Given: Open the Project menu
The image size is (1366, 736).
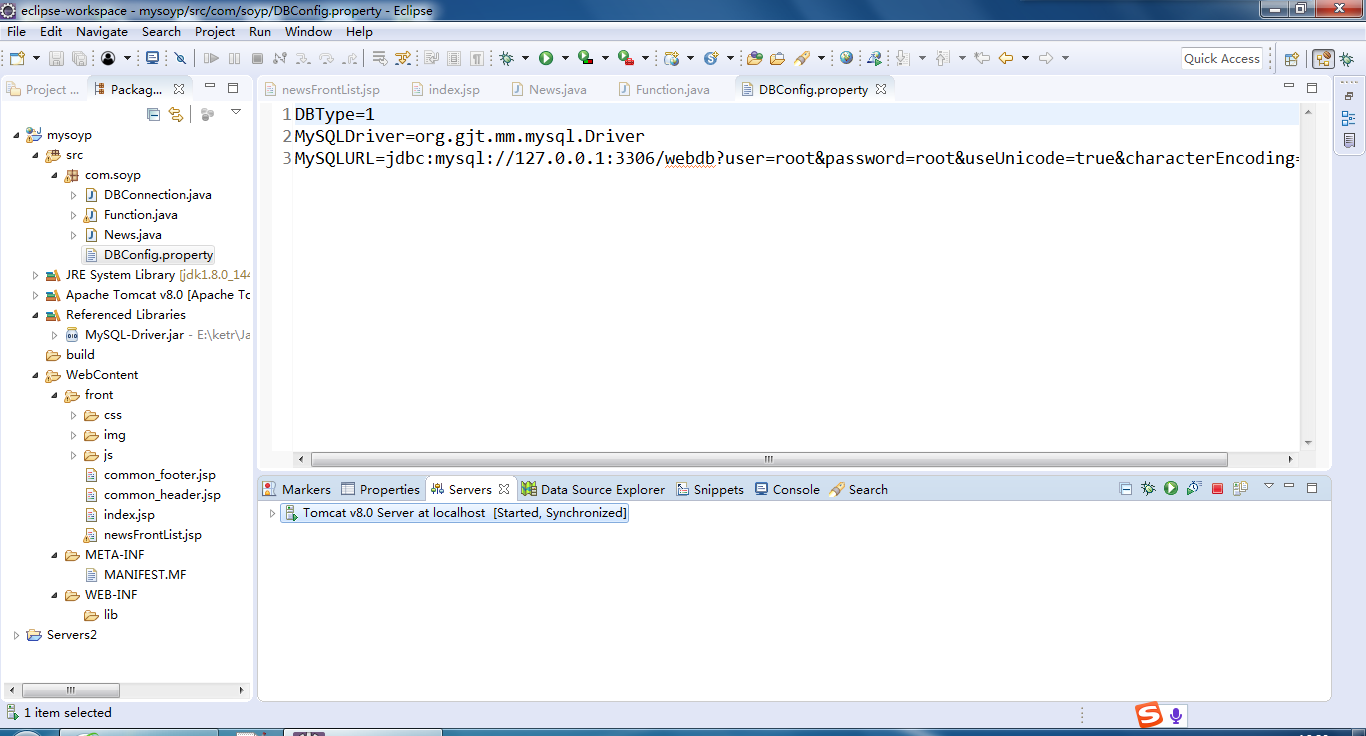Looking at the screenshot, I should pos(215,32).
